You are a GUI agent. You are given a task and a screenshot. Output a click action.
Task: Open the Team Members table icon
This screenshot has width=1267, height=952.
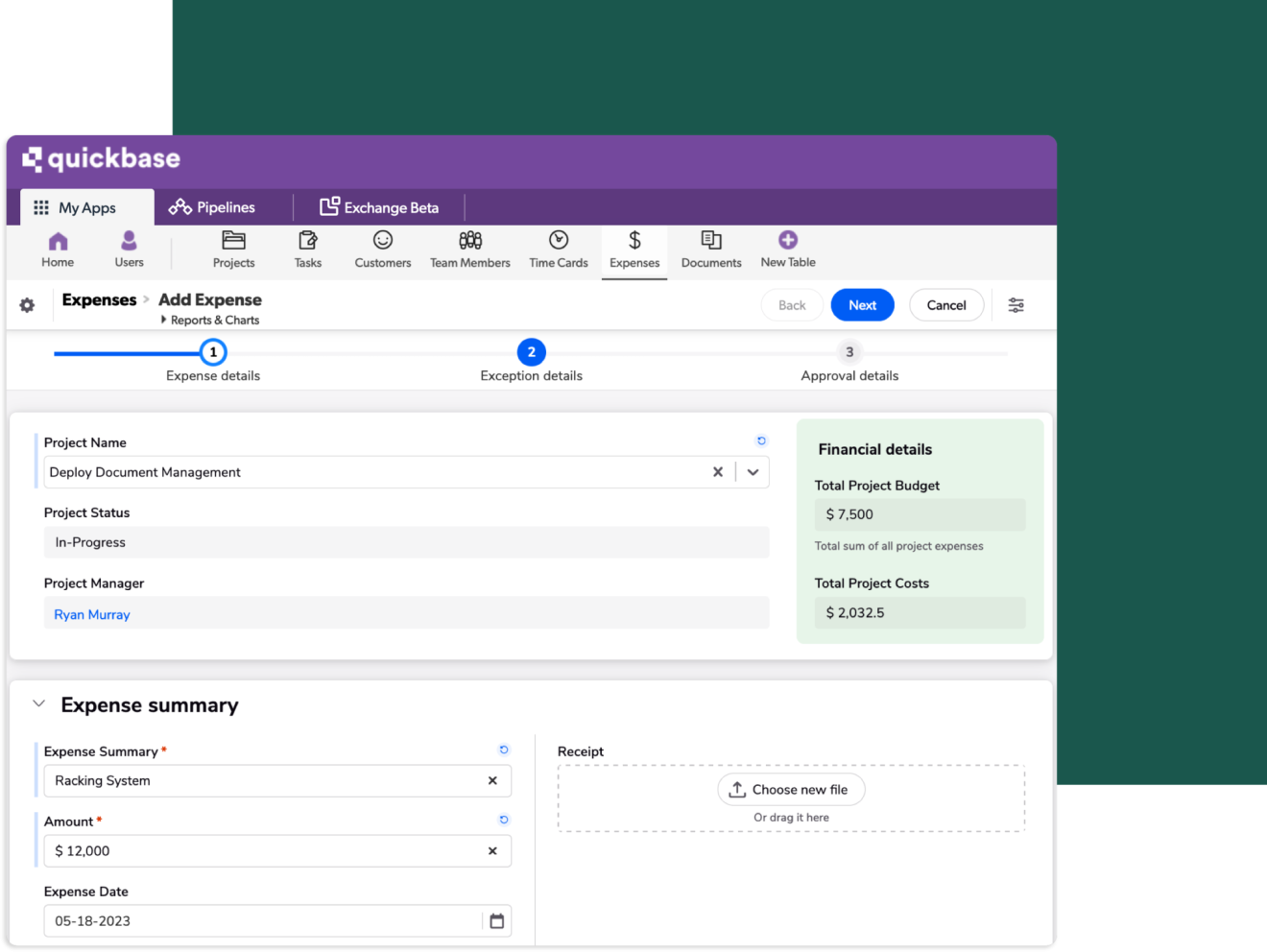tap(469, 242)
